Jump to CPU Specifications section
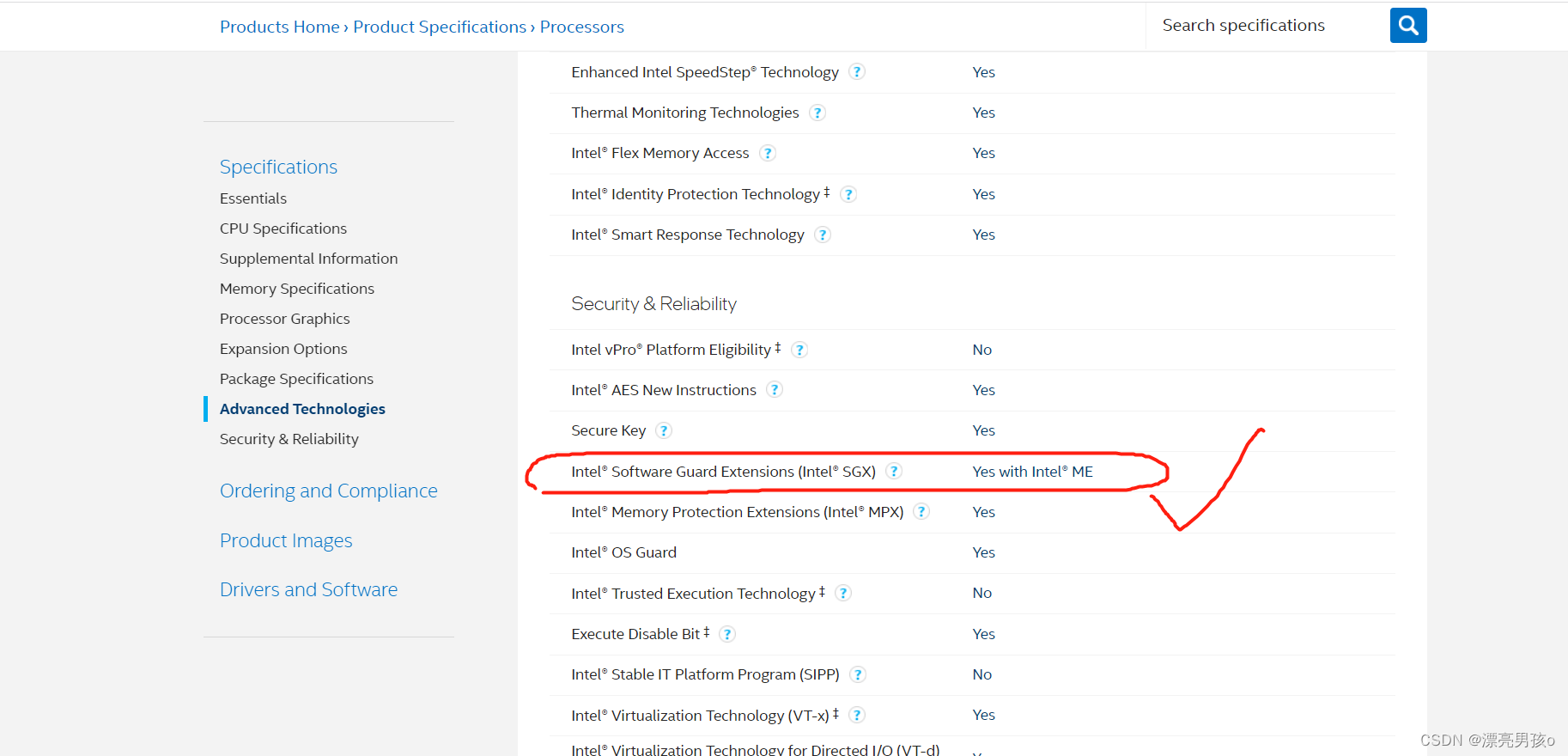The image size is (1568, 756). point(283,229)
